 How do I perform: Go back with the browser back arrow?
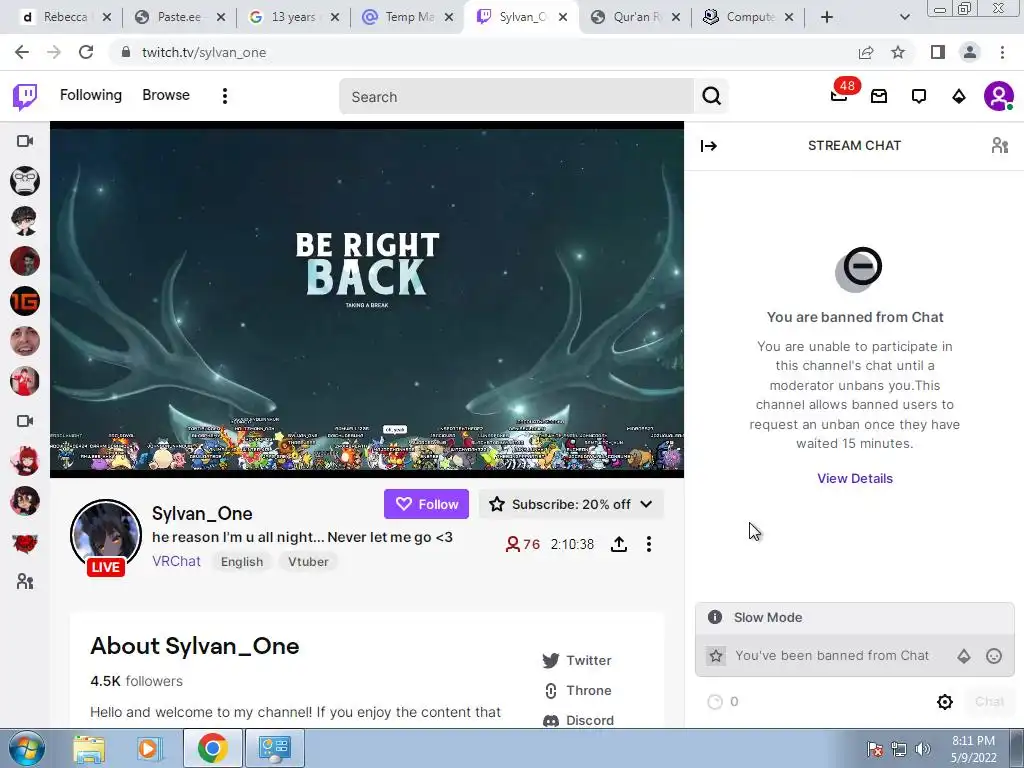pyautogui.click(x=22, y=52)
